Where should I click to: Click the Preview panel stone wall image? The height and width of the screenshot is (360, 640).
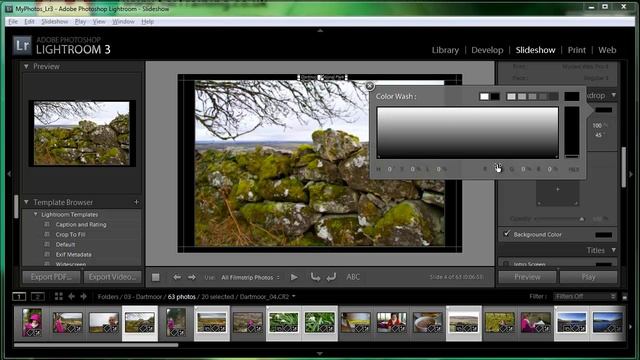coord(82,133)
